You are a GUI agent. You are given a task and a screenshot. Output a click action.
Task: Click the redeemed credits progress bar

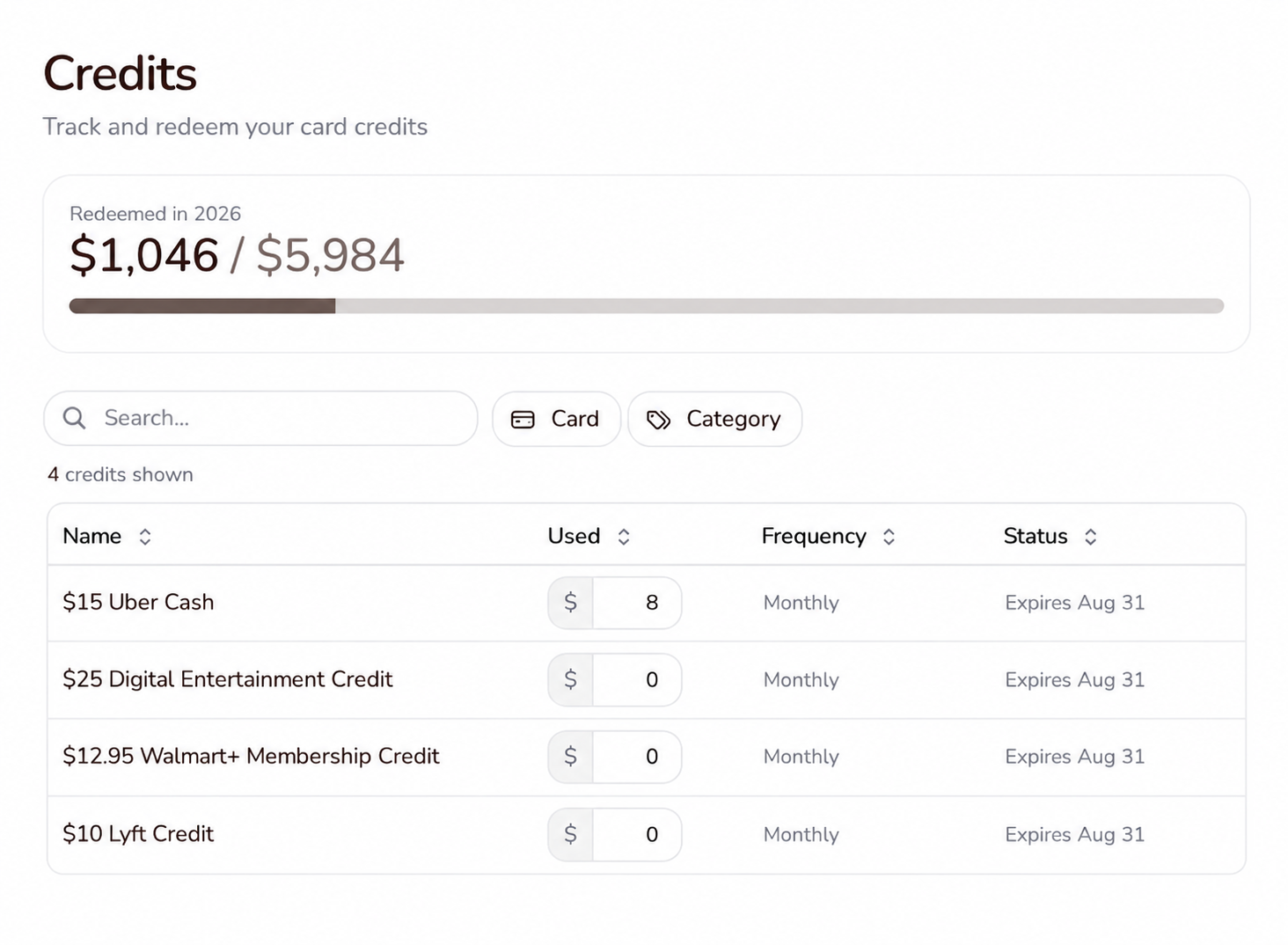[x=647, y=306]
